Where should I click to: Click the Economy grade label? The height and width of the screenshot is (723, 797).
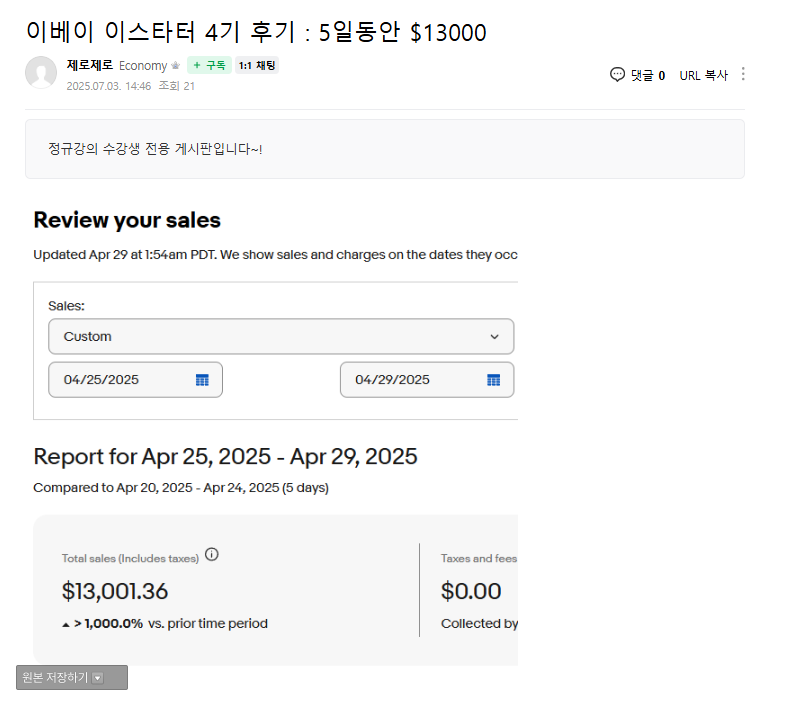point(143,66)
